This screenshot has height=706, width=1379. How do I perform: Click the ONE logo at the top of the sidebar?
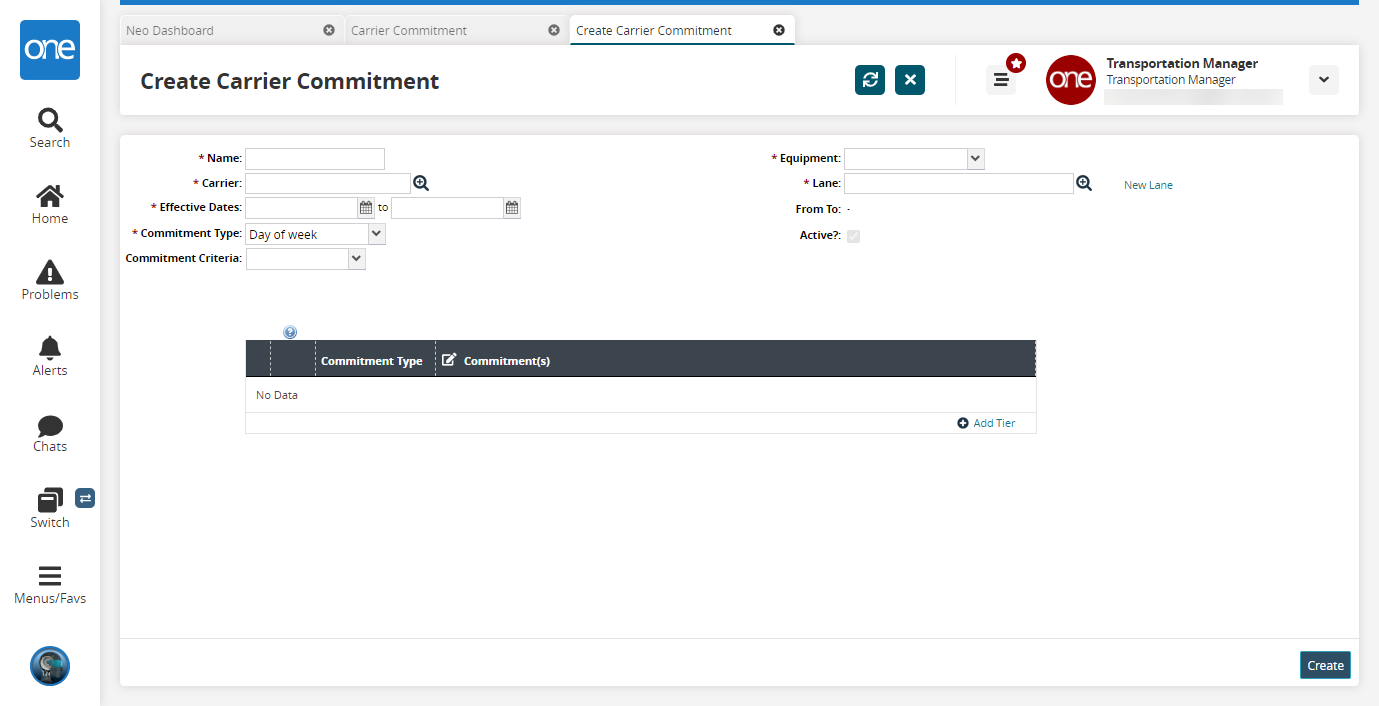point(50,50)
